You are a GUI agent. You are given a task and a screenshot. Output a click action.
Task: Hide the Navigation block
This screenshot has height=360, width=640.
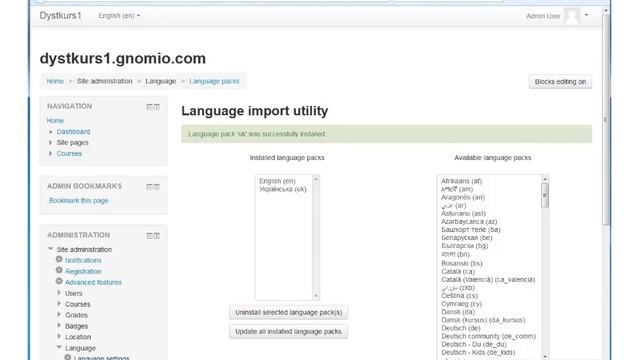point(149,107)
